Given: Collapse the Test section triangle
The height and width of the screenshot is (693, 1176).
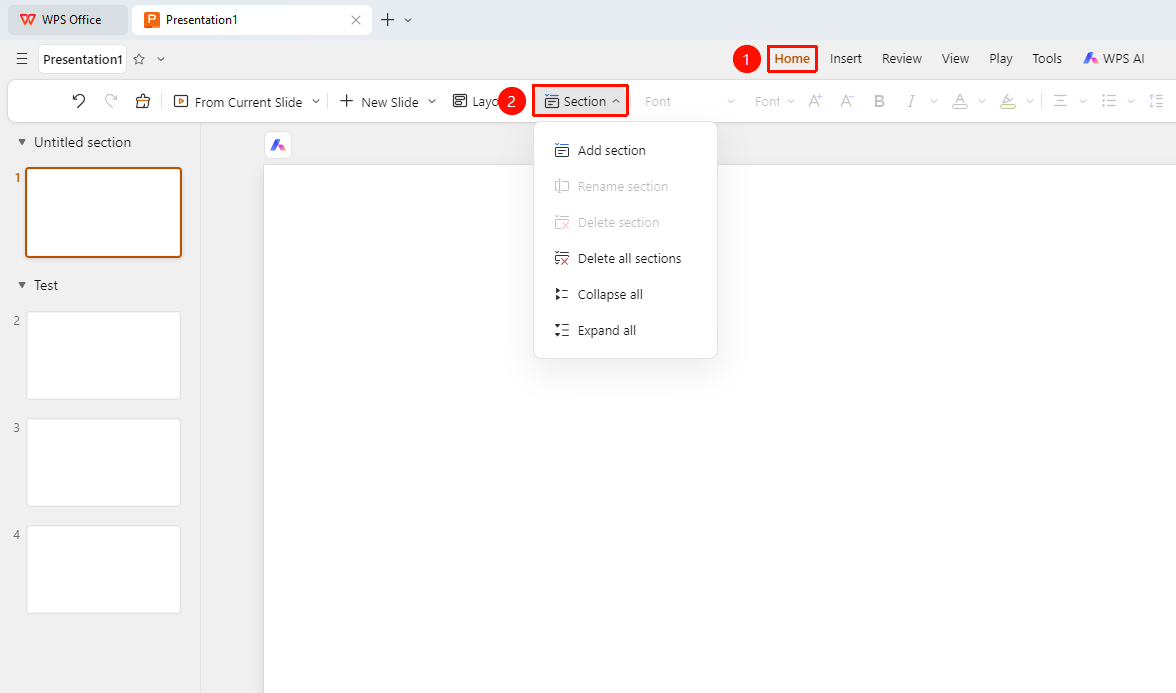Looking at the screenshot, I should click(x=22, y=285).
